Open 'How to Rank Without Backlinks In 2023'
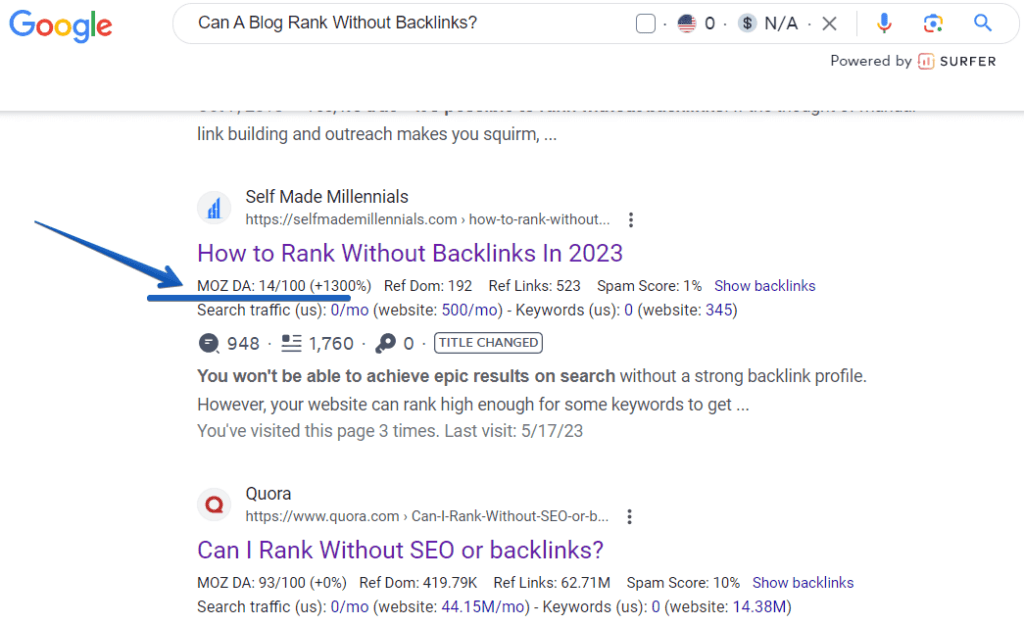The width and height of the screenshot is (1024, 625). (x=410, y=253)
